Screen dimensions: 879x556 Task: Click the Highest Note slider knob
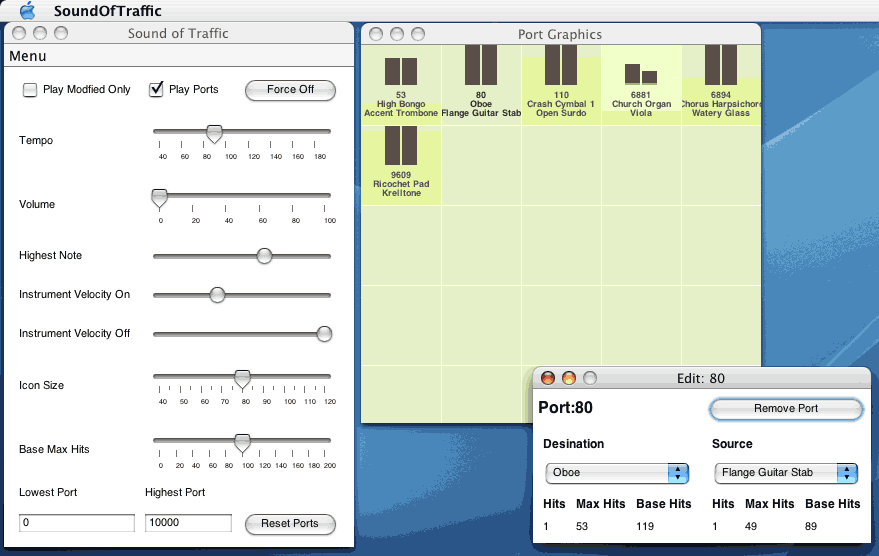(x=264, y=256)
